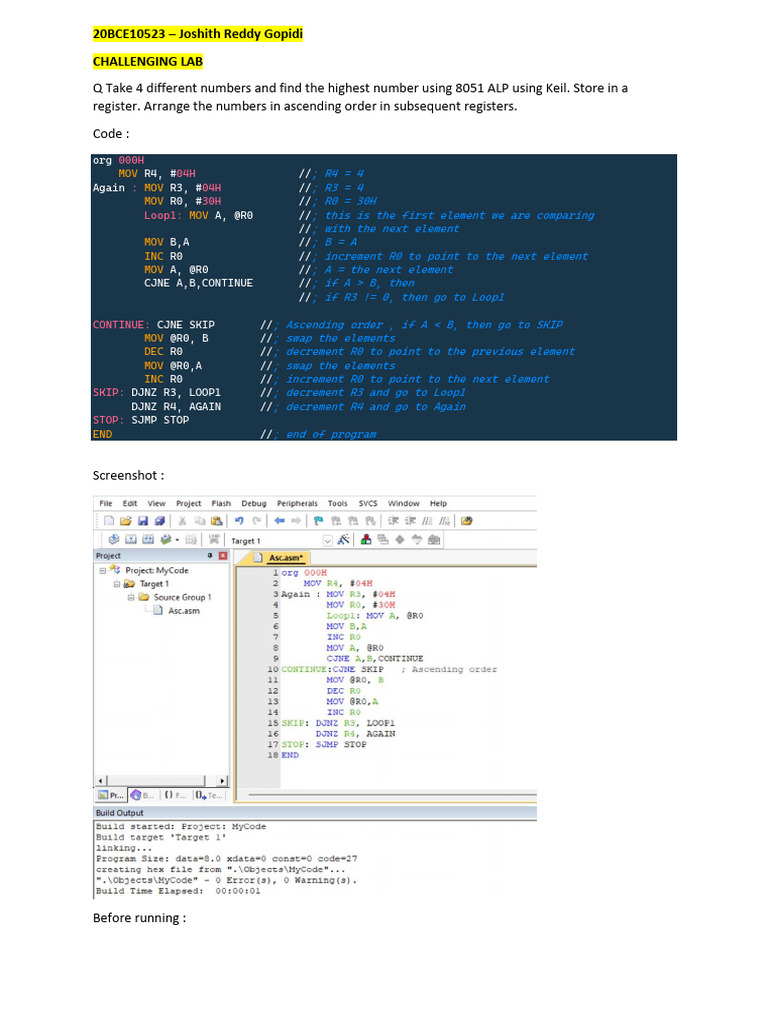Viewport: 768px width, 1024px height.
Task: Select Asc.asm file in project tree
Action: 183,610
